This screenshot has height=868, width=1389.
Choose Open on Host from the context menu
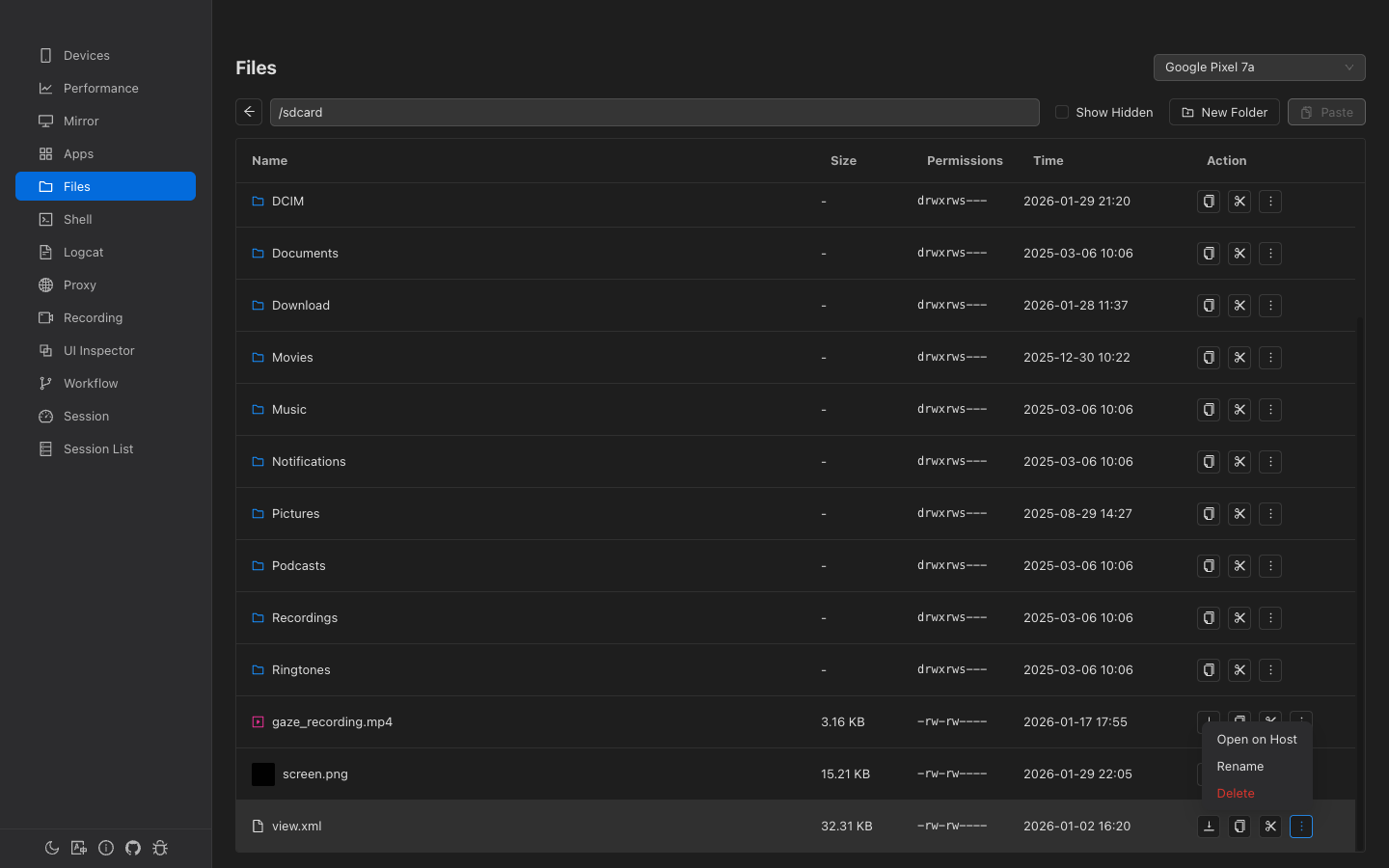click(x=1256, y=739)
